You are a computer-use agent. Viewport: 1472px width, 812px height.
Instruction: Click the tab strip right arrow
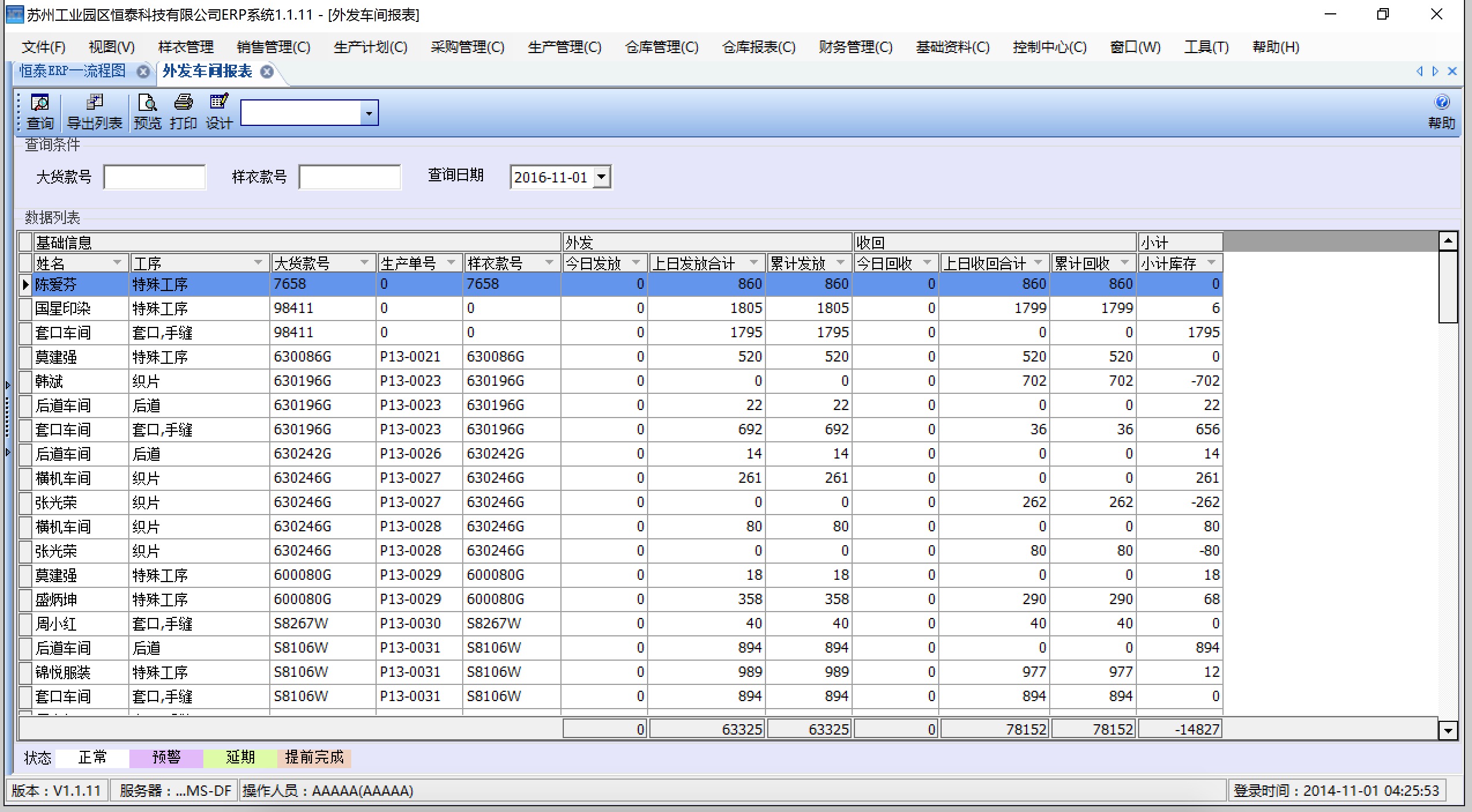(1436, 71)
